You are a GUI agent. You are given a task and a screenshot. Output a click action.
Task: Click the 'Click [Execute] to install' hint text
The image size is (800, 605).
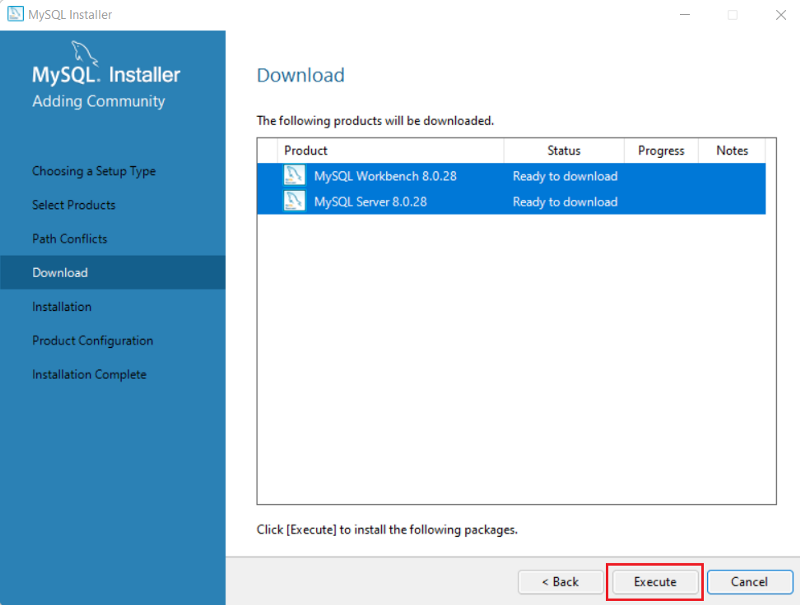[387, 530]
